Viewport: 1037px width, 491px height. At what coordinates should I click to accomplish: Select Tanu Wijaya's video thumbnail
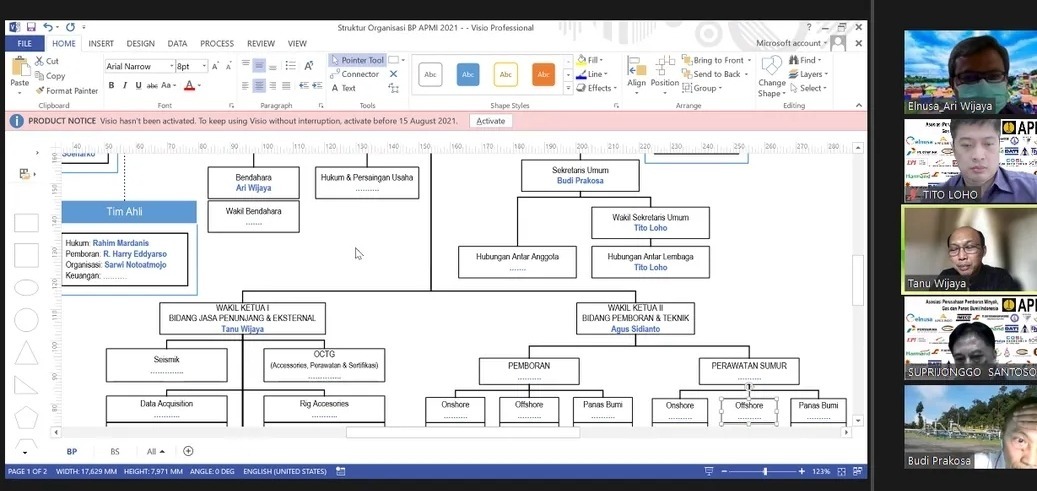point(969,249)
